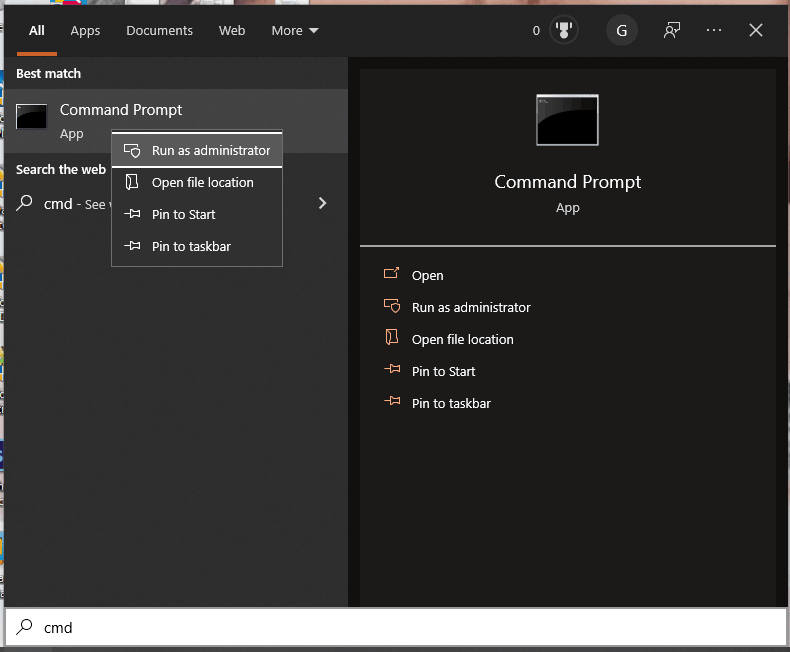Click the magnifier icon in search box
This screenshot has width=790, height=652.
click(x=24, y=627)
